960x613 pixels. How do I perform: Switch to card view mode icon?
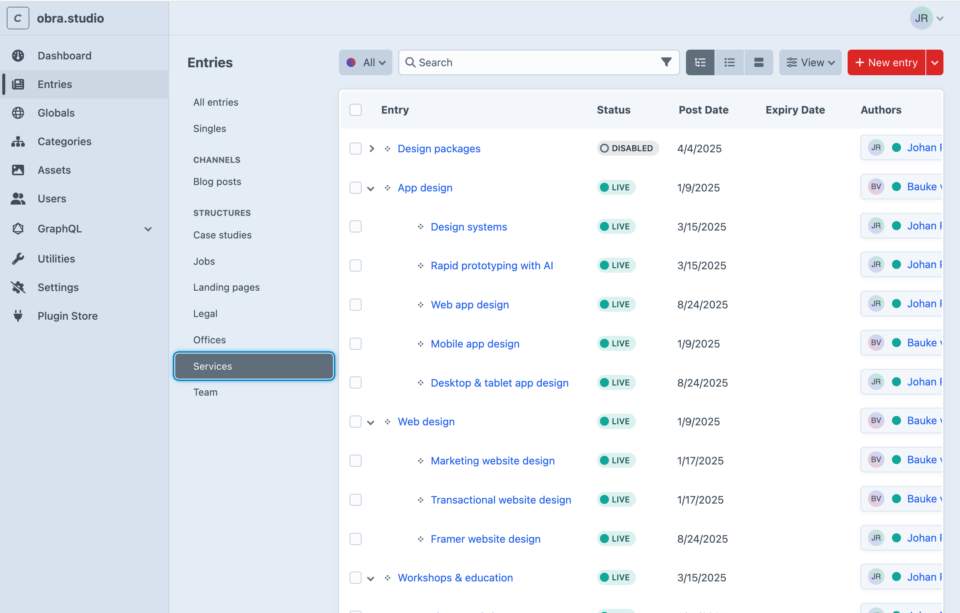(x=758, y=63)
